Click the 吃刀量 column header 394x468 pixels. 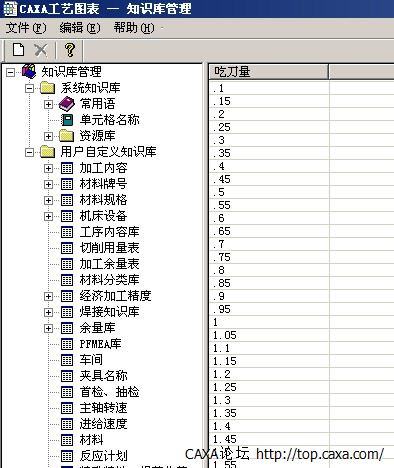269,72
